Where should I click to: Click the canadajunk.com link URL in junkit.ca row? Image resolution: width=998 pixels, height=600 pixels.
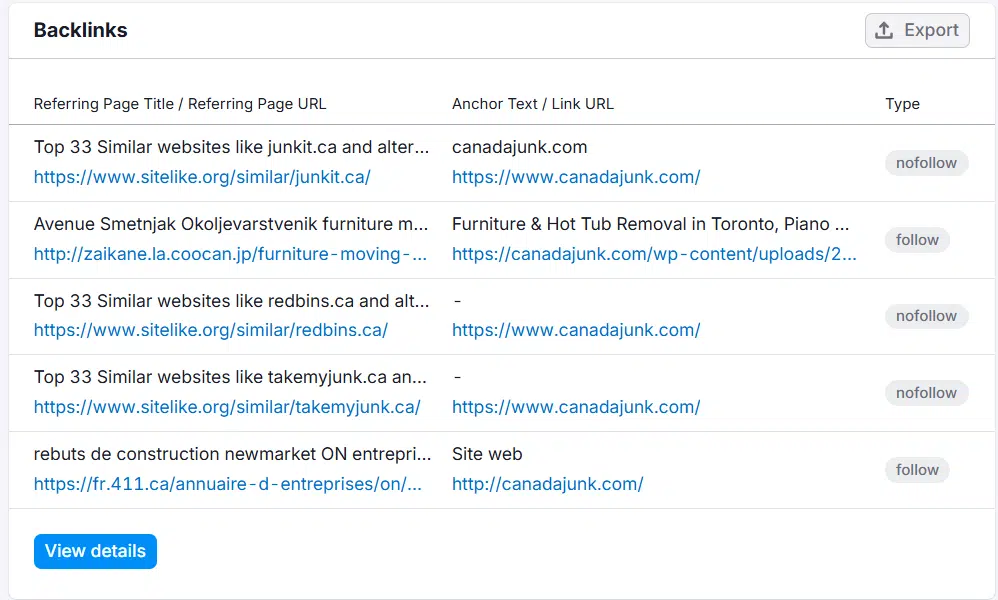[575, 177]
